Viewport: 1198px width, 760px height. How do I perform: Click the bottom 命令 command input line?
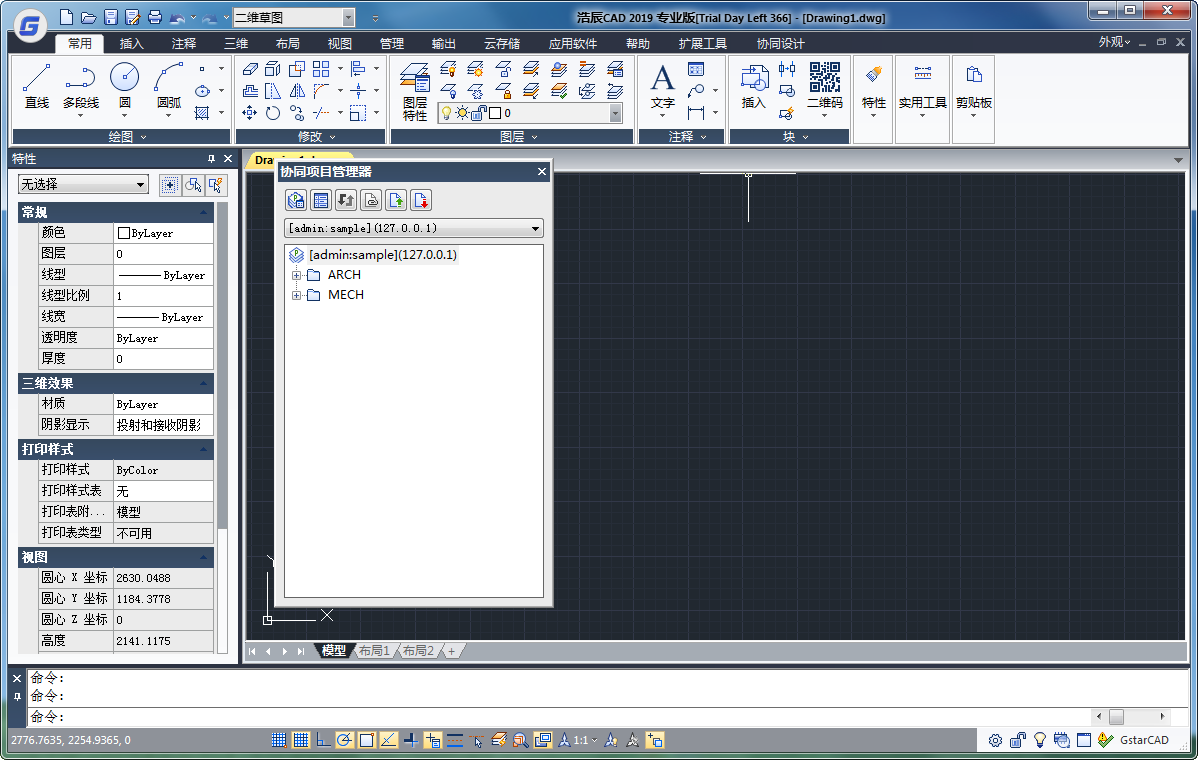(560, 717)
